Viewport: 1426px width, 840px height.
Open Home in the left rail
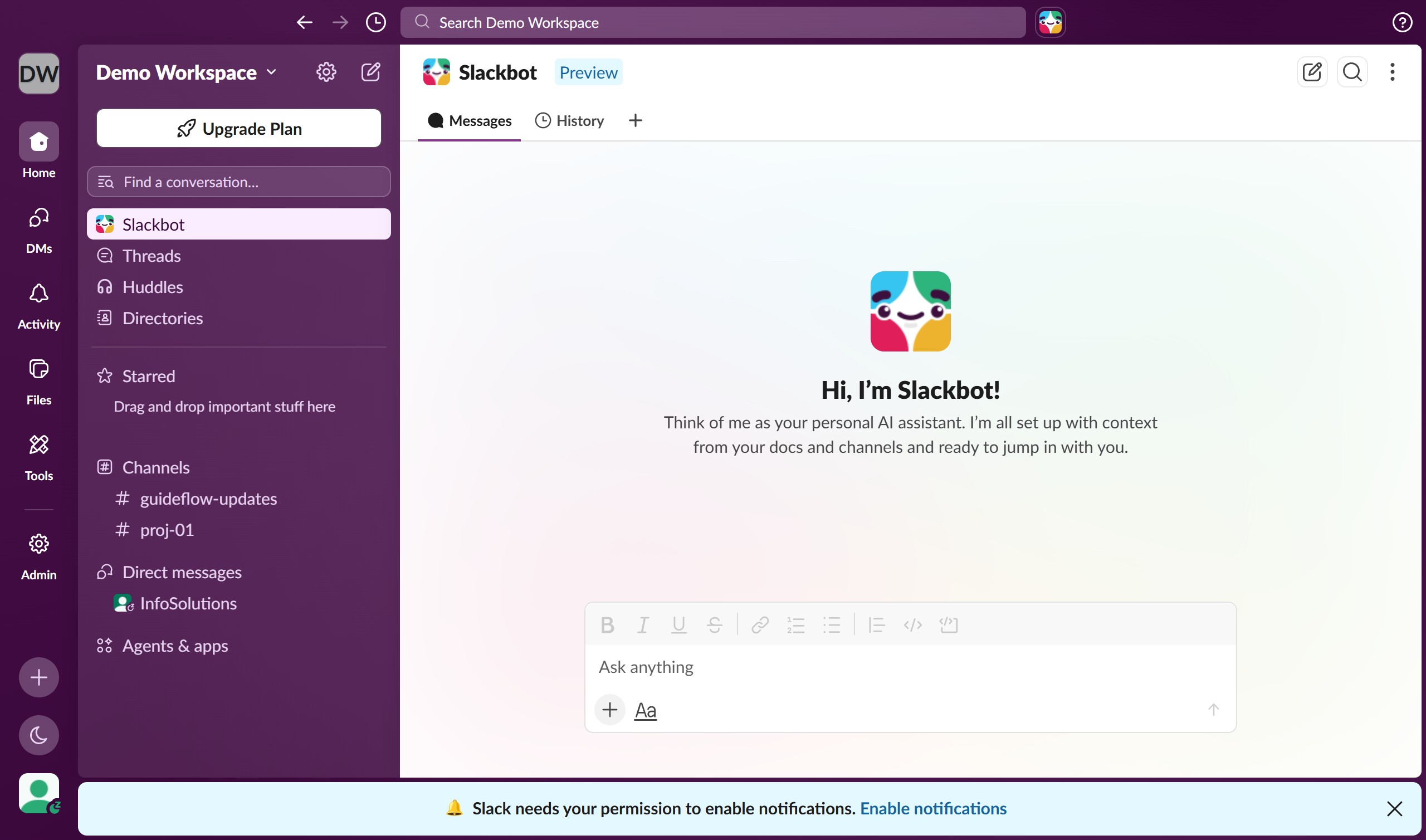click(x=39, y=151)
